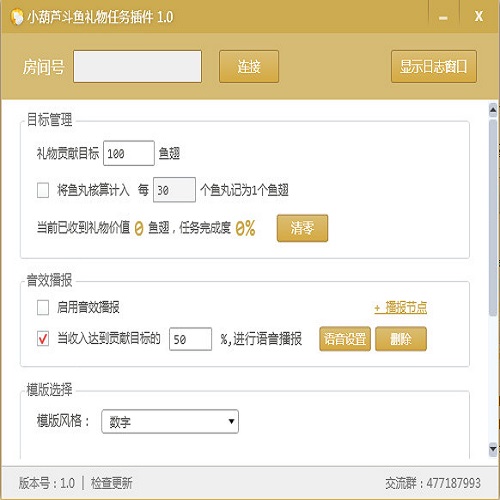Click the 删除 button
This screenshot has height=500, width=500.
point(401,339)
